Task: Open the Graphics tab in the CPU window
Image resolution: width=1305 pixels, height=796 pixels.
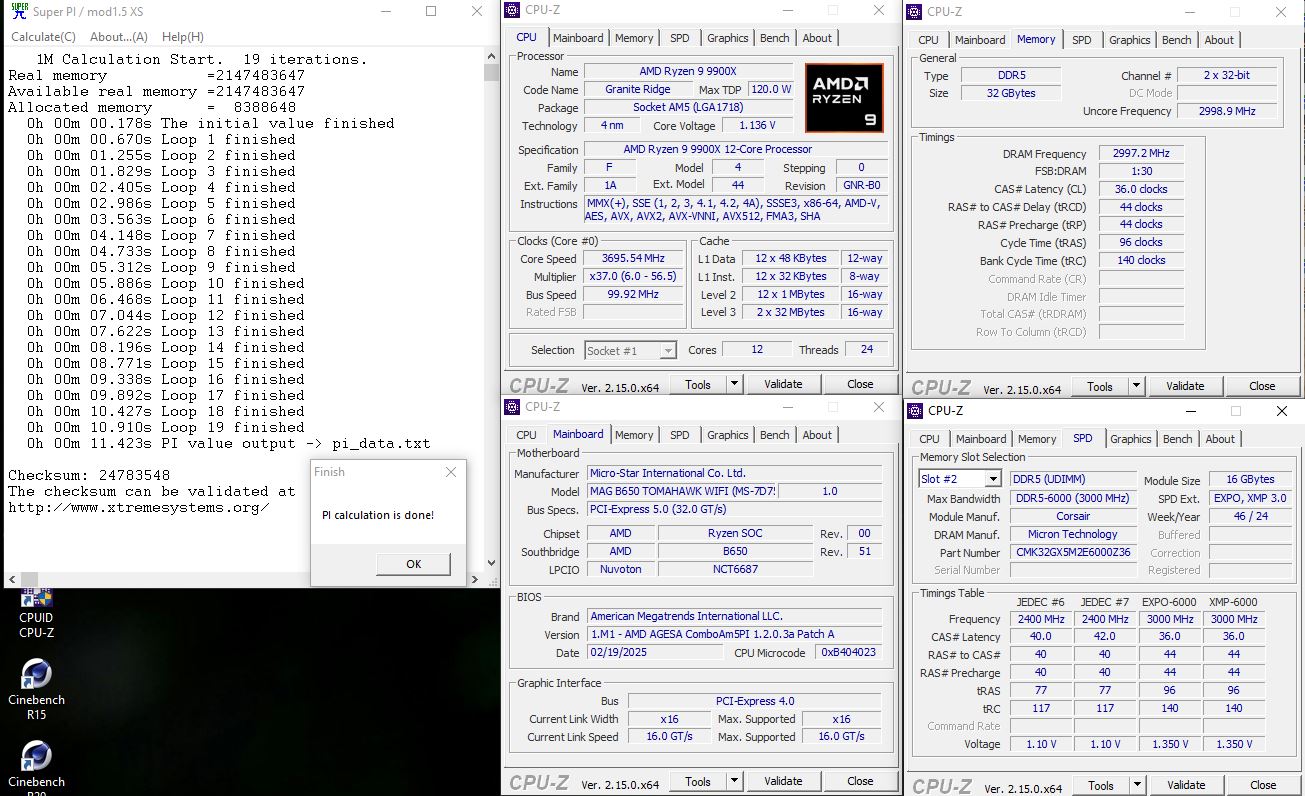Action: click(727, 38)
